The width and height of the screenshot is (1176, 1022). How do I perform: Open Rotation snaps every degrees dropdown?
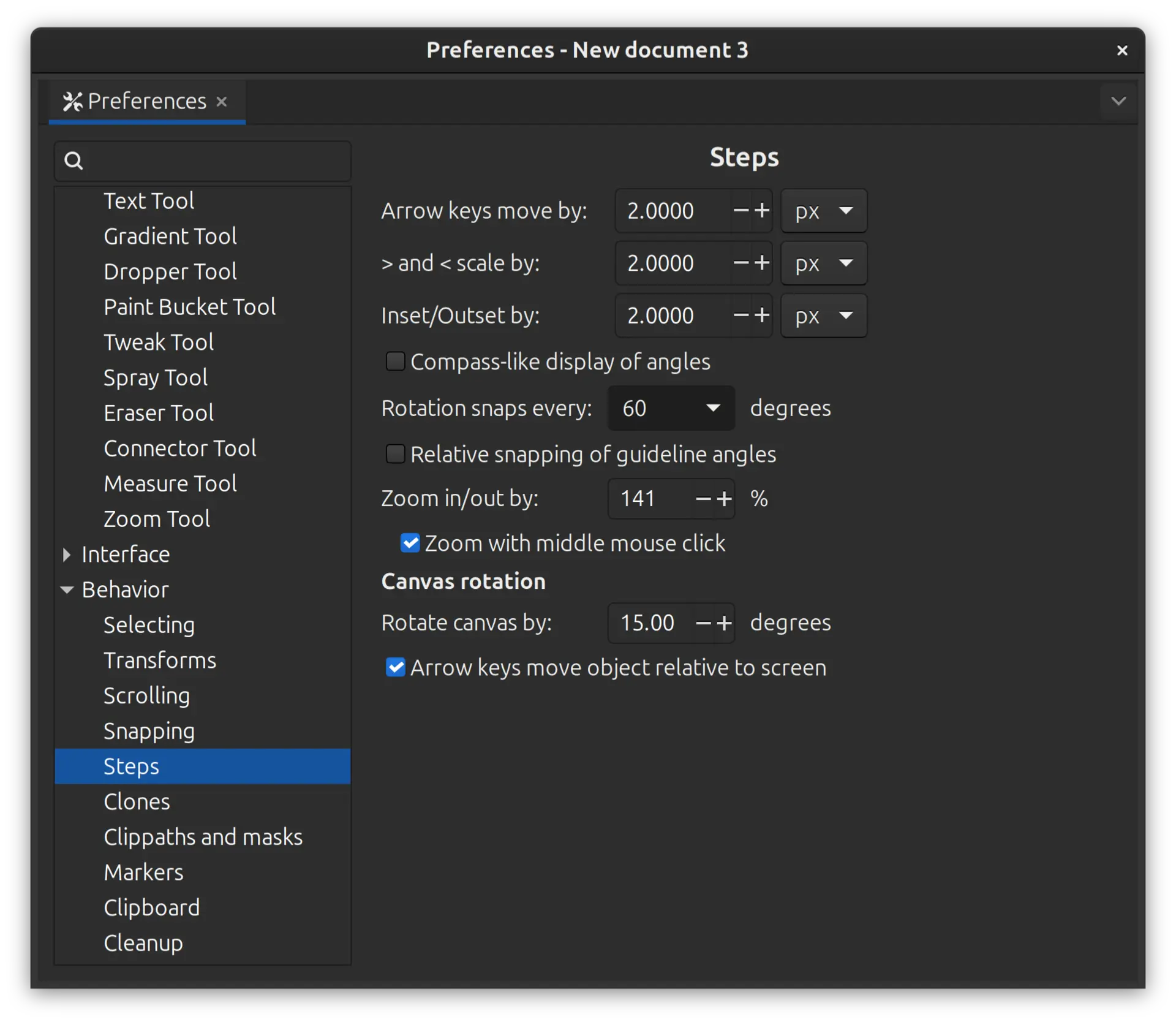(671, 408)
